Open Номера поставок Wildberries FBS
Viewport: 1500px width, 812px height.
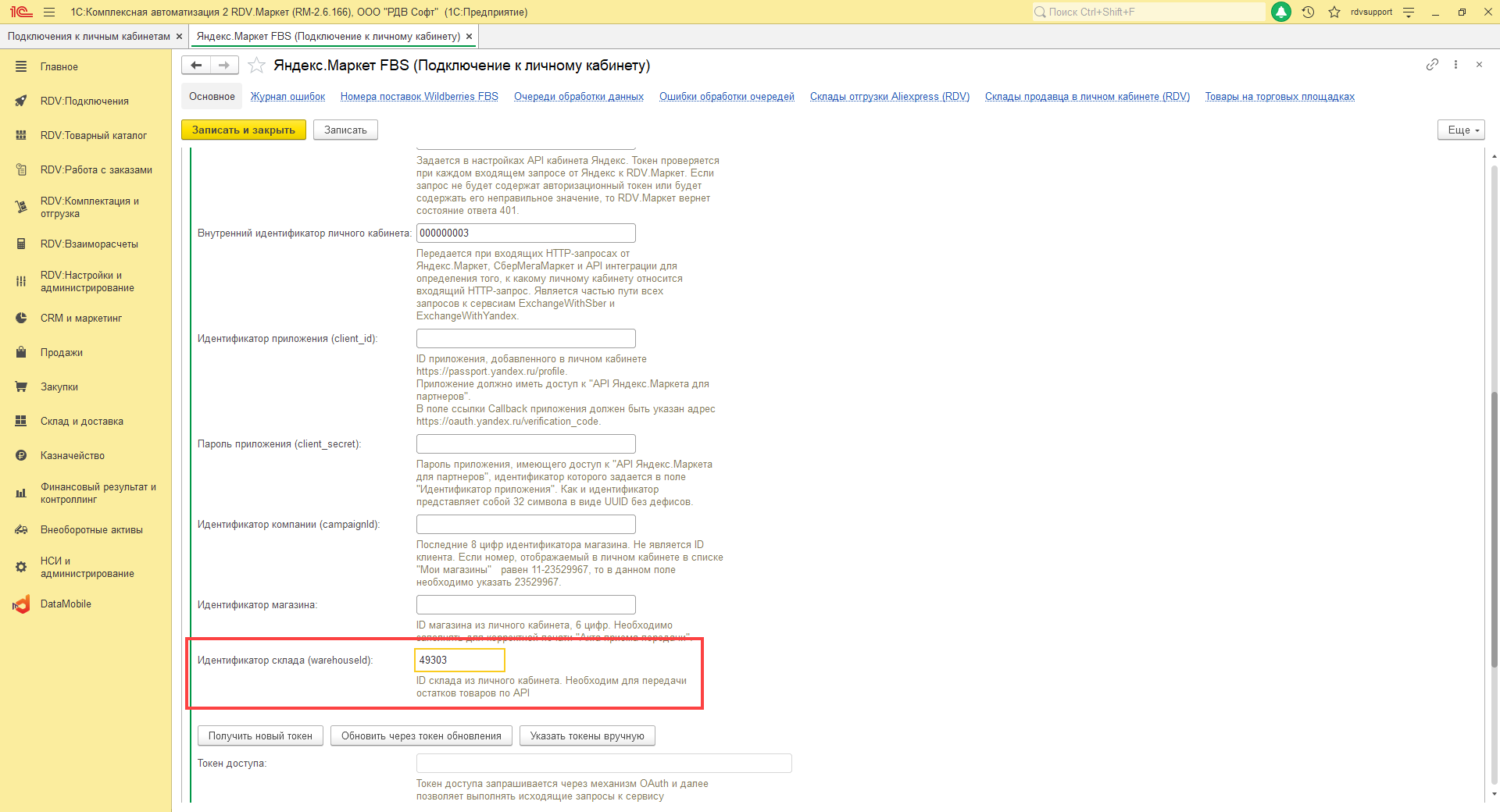420,97
